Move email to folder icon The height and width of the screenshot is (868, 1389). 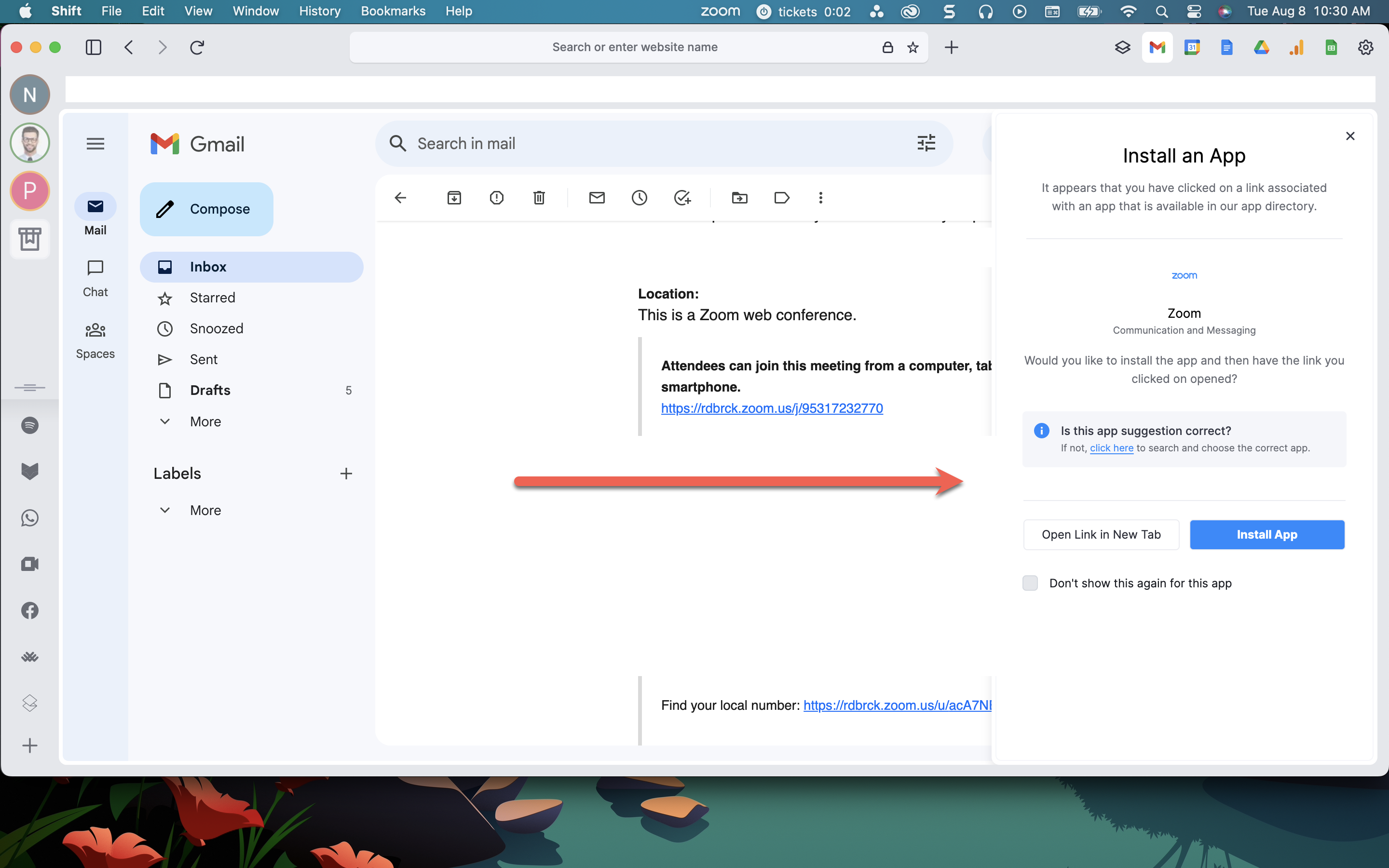pos(740,198)
